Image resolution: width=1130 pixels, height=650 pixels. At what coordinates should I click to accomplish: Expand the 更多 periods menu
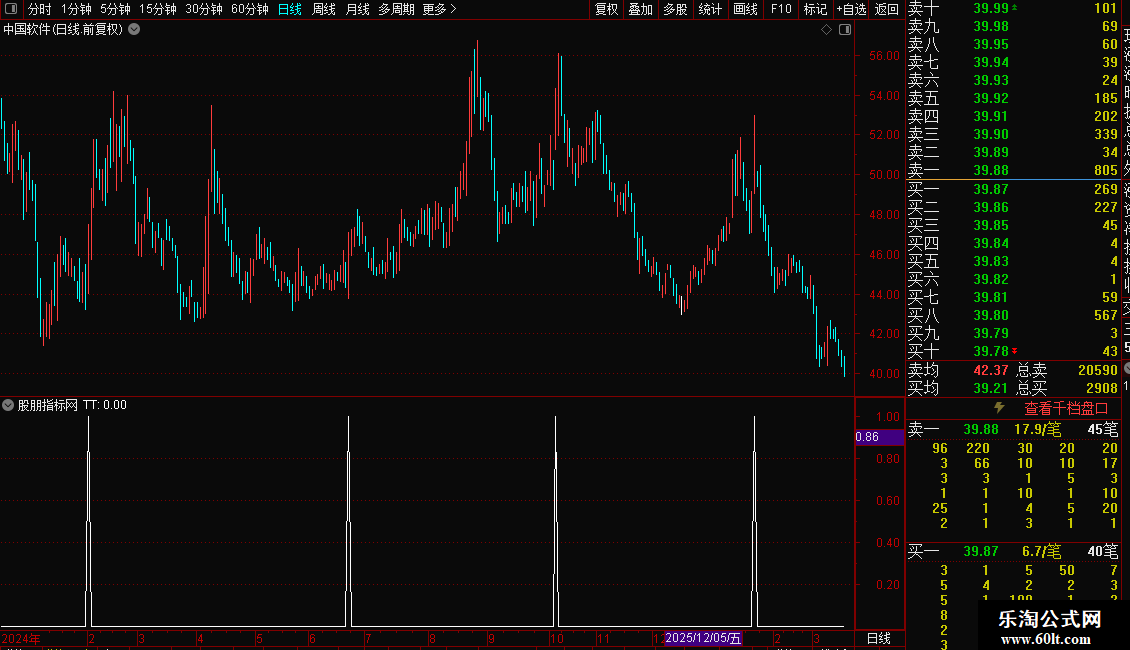pyautogui.click(x=439, y=9)
